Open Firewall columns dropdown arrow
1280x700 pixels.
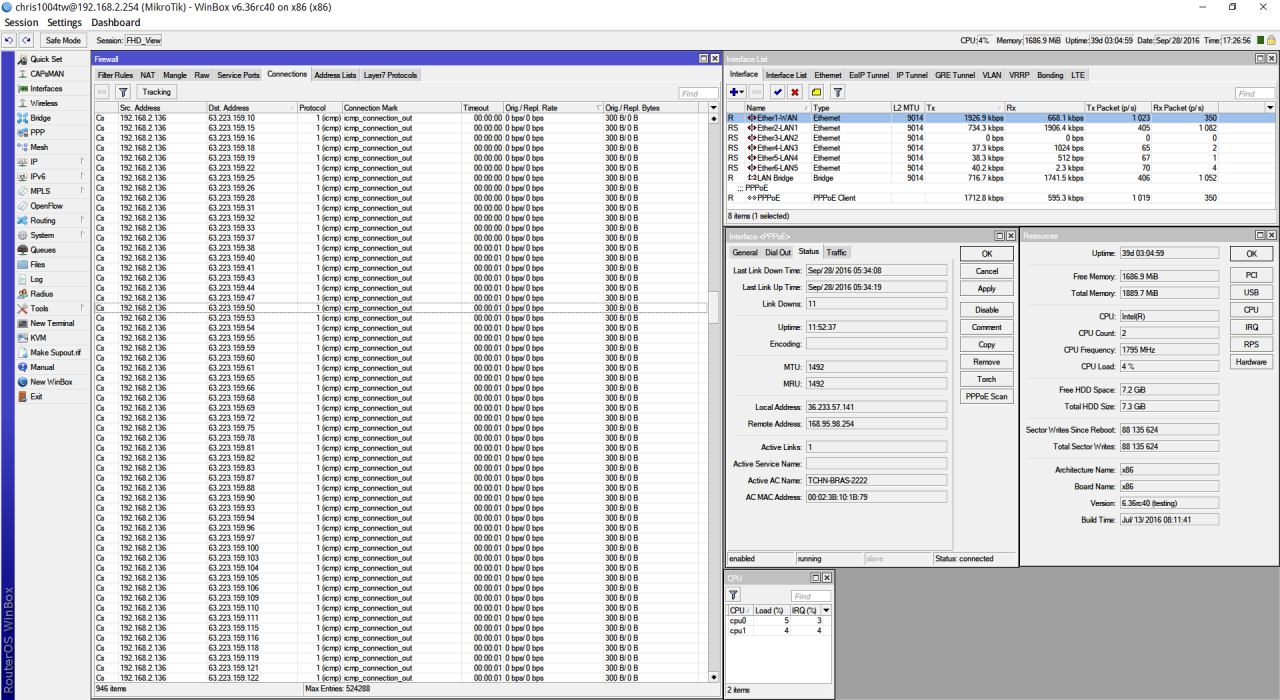coord(713,107)
